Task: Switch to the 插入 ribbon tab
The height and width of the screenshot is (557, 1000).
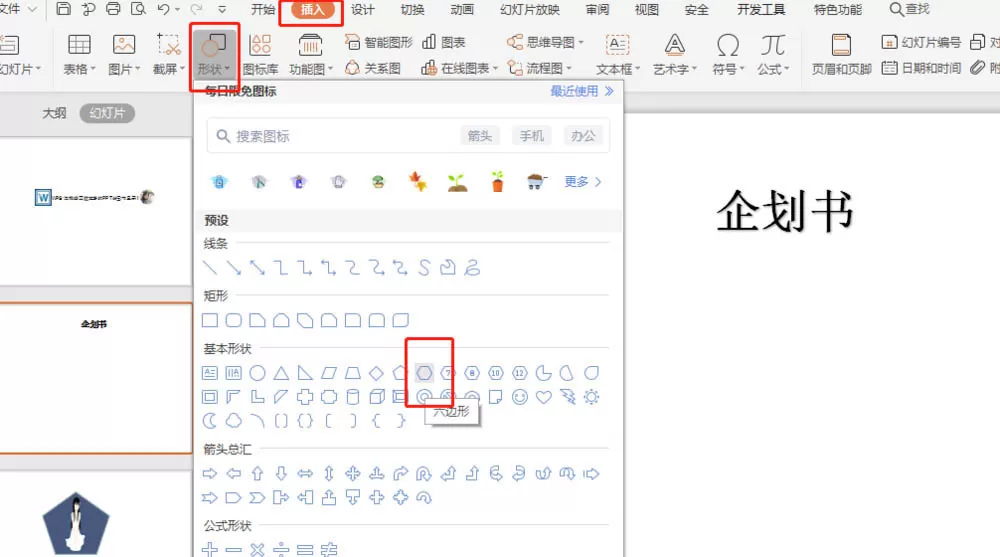Action: (312, 10)
